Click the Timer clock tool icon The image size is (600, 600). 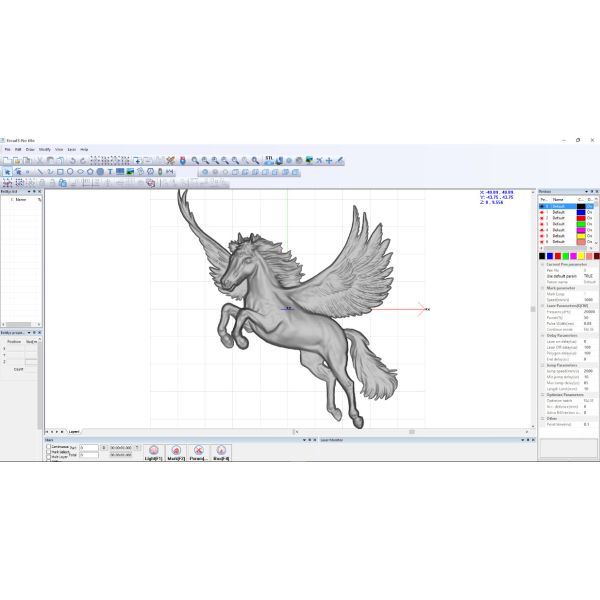coord(150,172)
